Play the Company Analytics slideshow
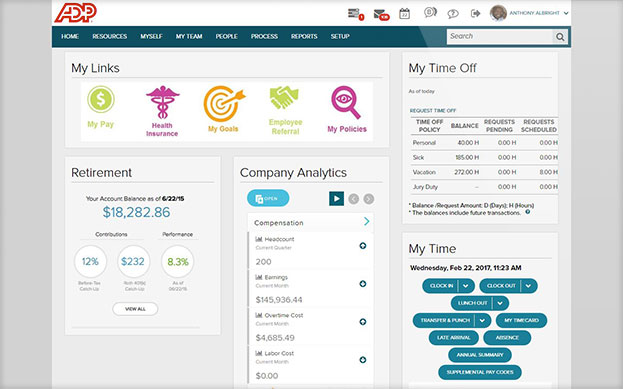The width and height of the screenshot is (624, 389). tap(336, 198)
